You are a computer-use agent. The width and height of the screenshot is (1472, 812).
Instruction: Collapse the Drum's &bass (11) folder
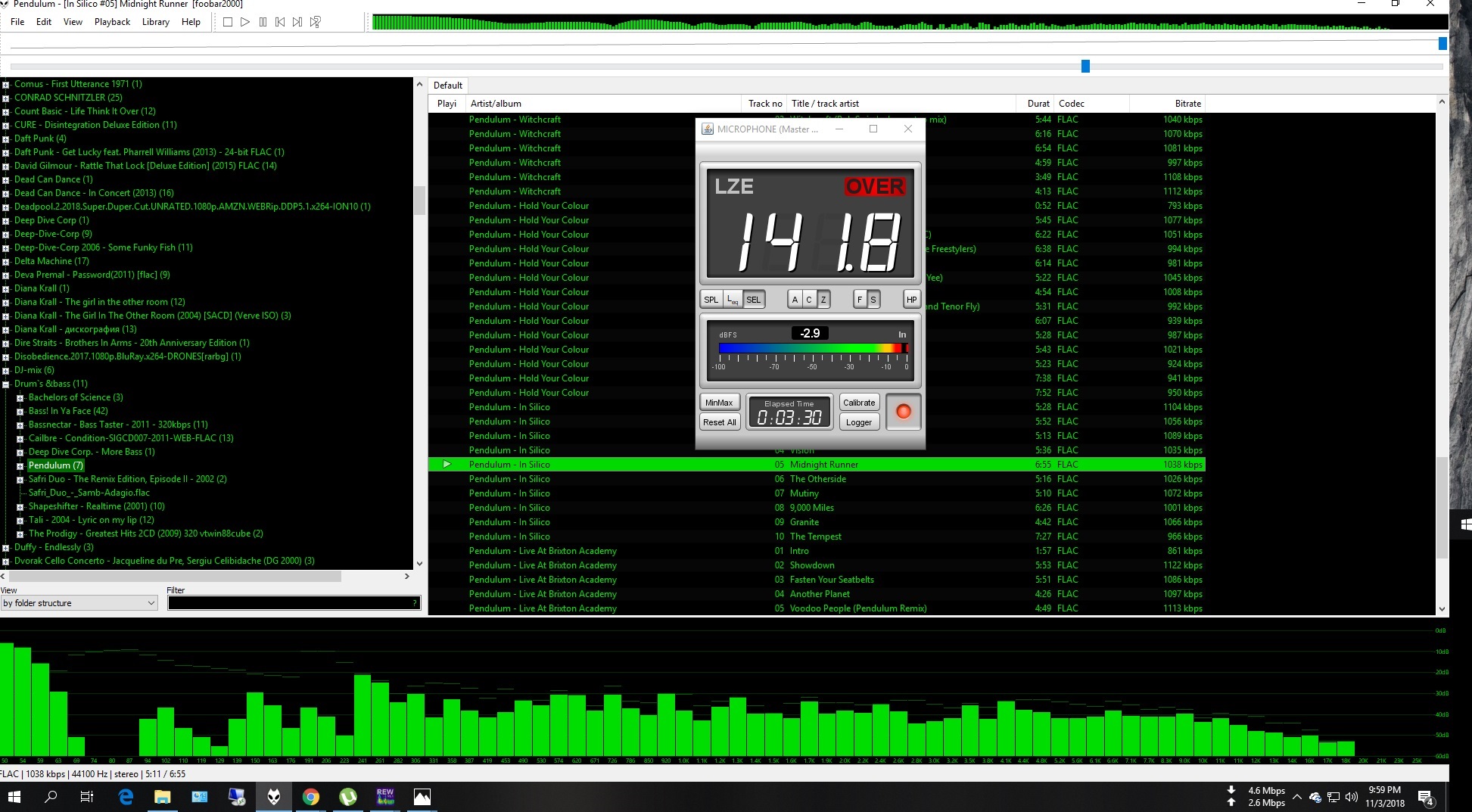coord(5,384)
